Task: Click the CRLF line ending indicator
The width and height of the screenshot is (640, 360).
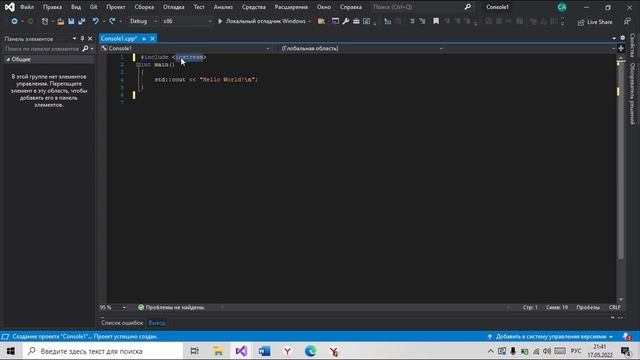Action: tap(615, 307)
